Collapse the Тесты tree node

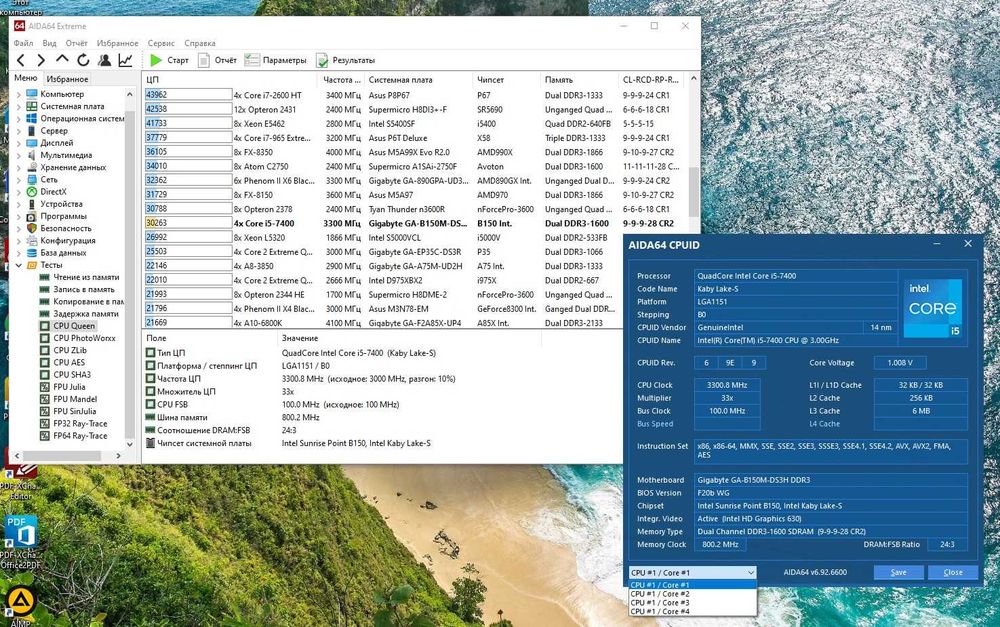pos(18,265)
